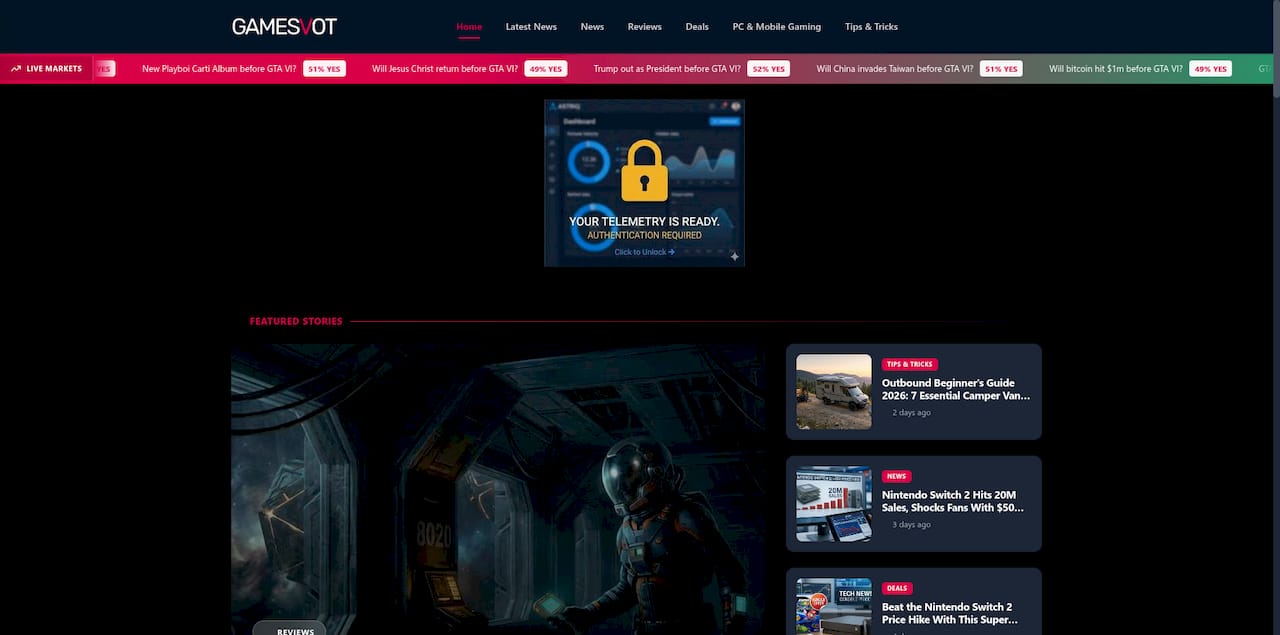Click 'YOUR TELEMETRY IS READY.' ad text

coord(644,221)
